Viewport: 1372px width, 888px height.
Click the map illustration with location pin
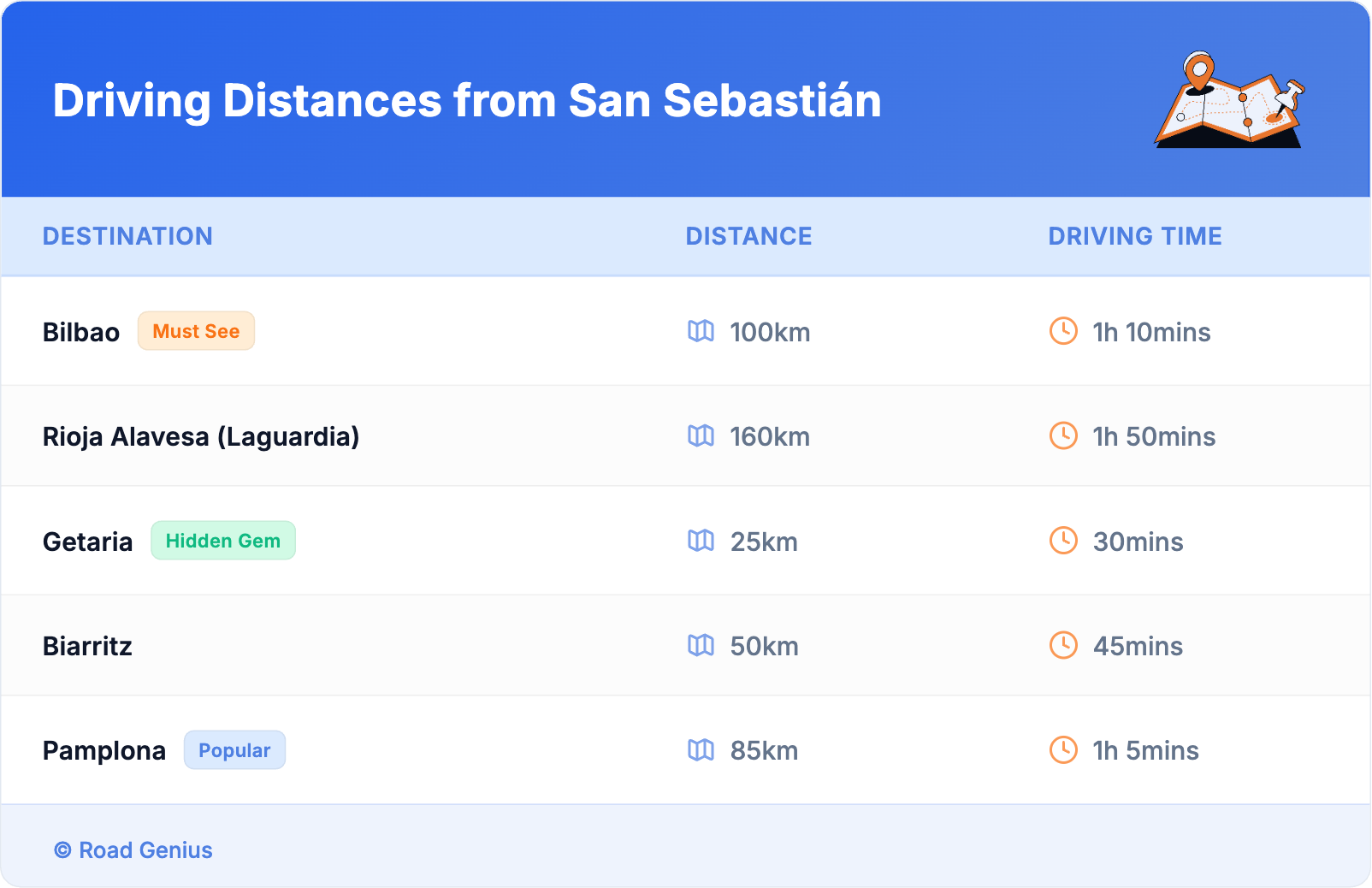1229,100
